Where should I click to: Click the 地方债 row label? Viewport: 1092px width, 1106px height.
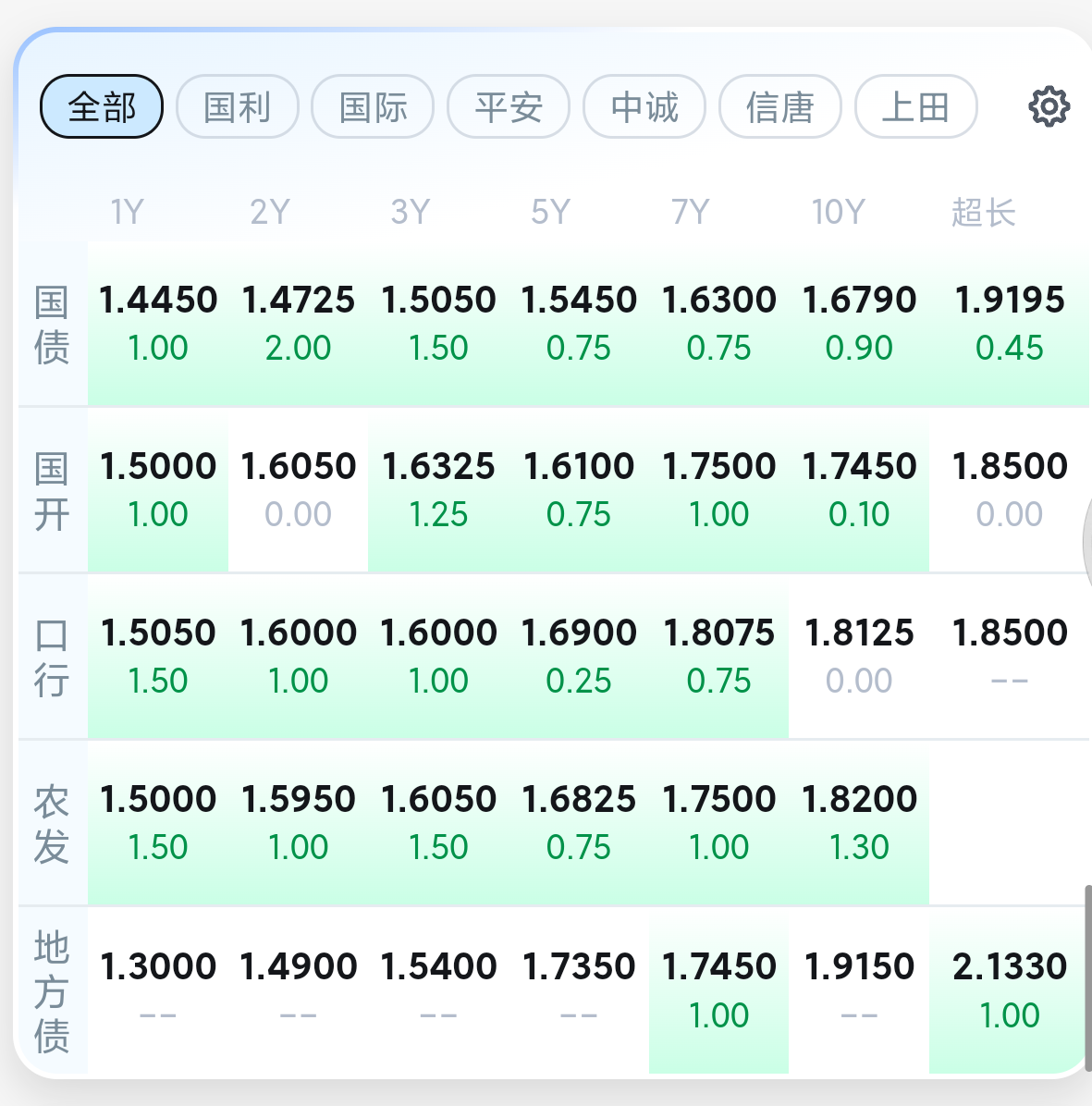click(52, 991)
